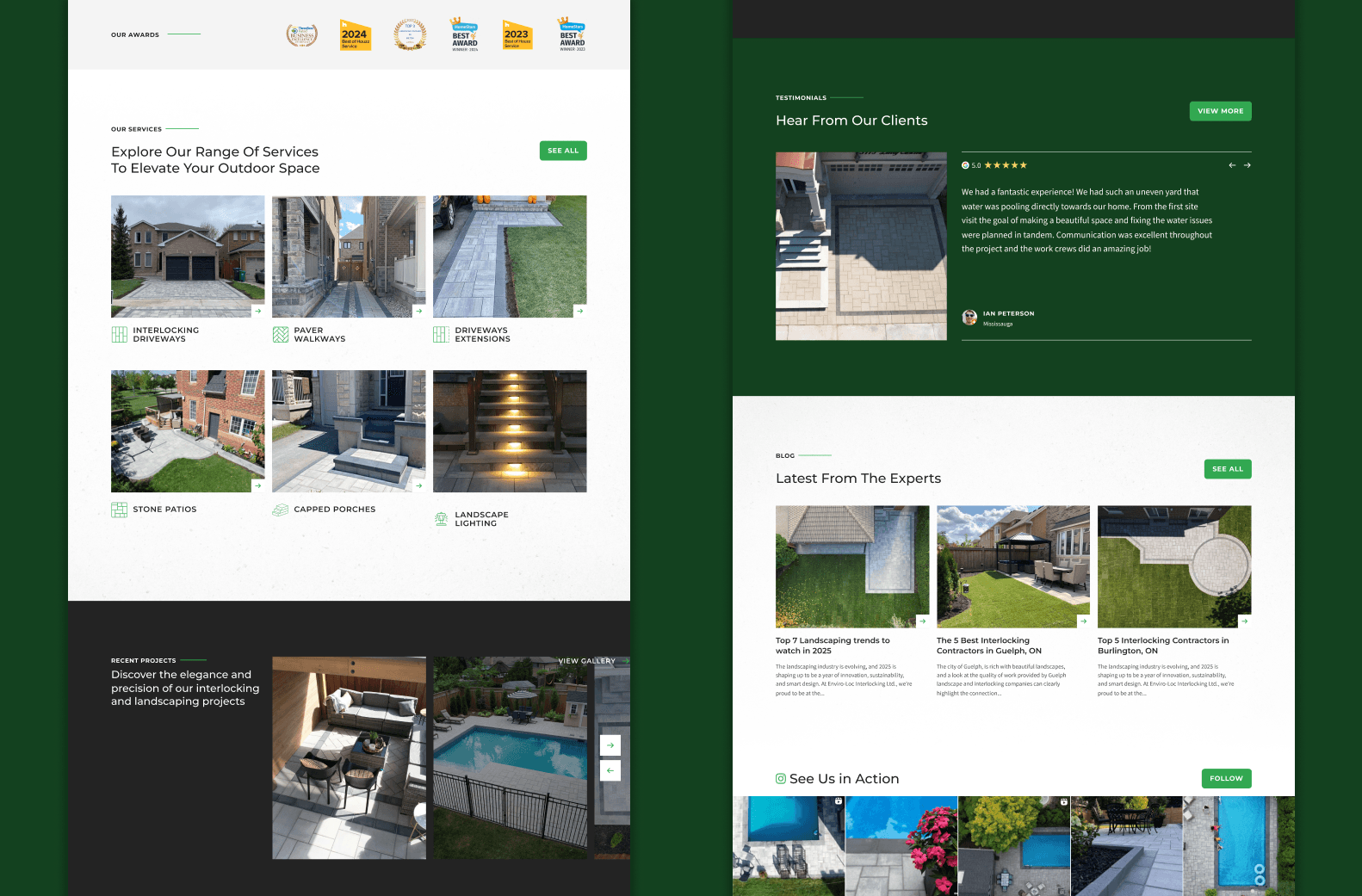
Task: Click arrow on Burlington contractors blog image
Action: tap(1244, 621)
